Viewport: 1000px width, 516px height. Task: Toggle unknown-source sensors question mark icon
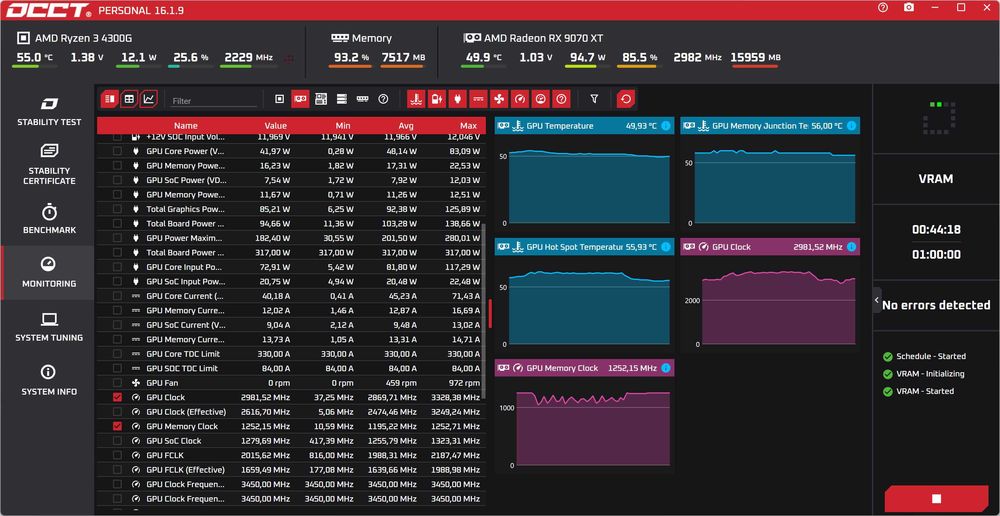(383, 99)
